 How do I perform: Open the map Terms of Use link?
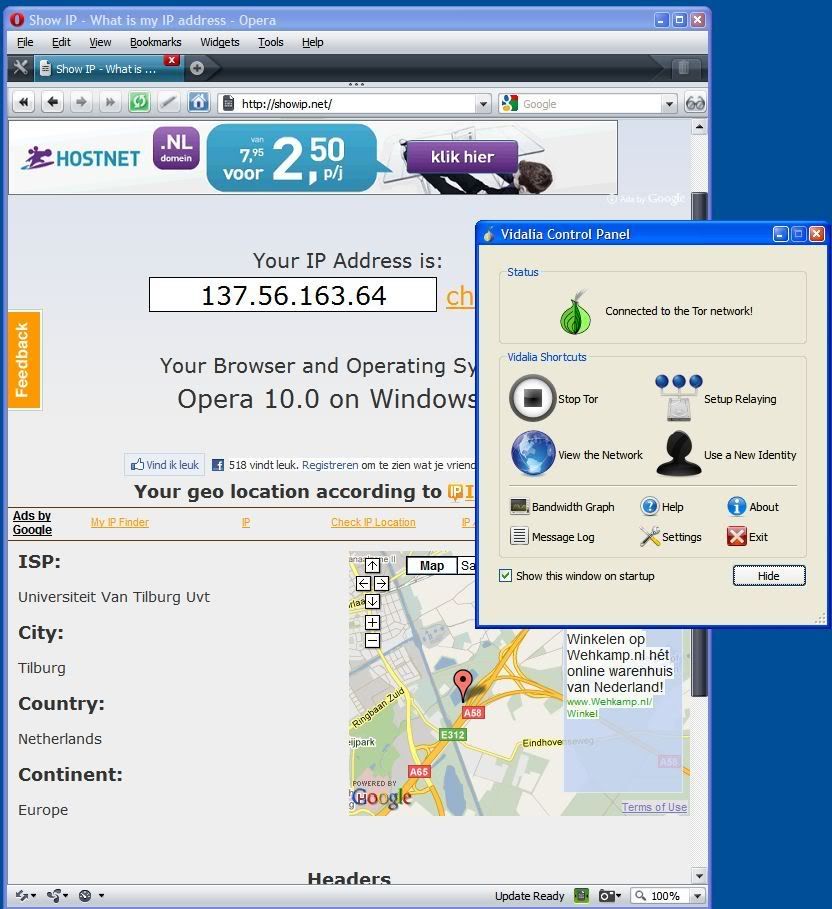pos(654,807)
